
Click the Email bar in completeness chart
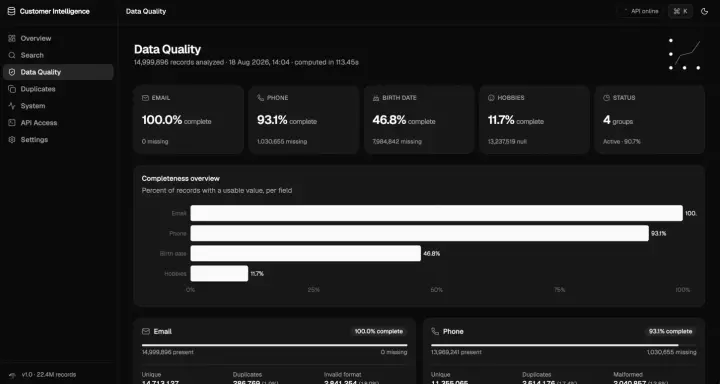[437, 213]
